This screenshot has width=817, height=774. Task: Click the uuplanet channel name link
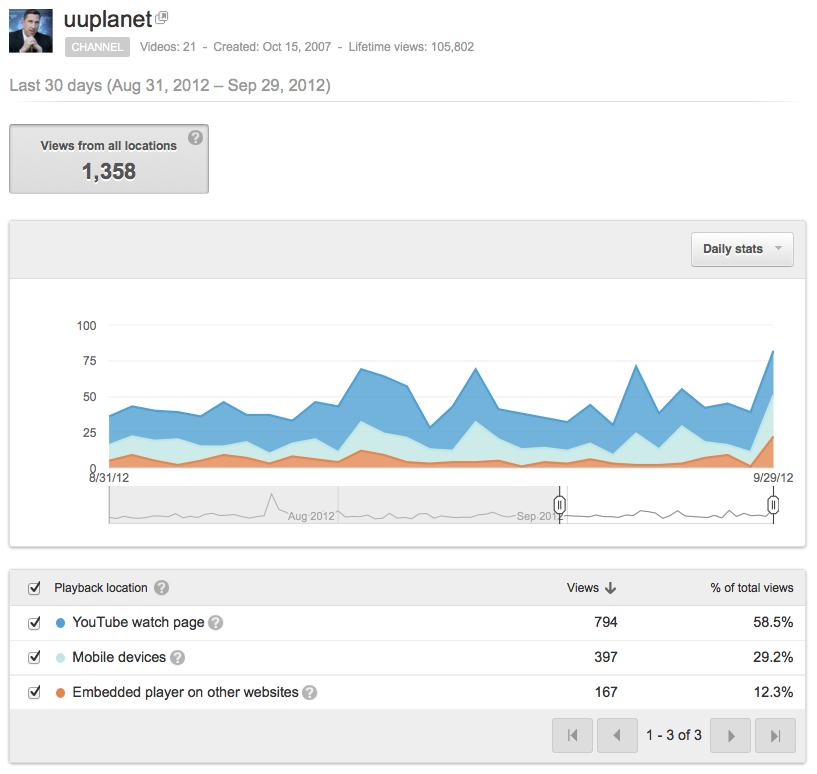click(x=108, y=19)
